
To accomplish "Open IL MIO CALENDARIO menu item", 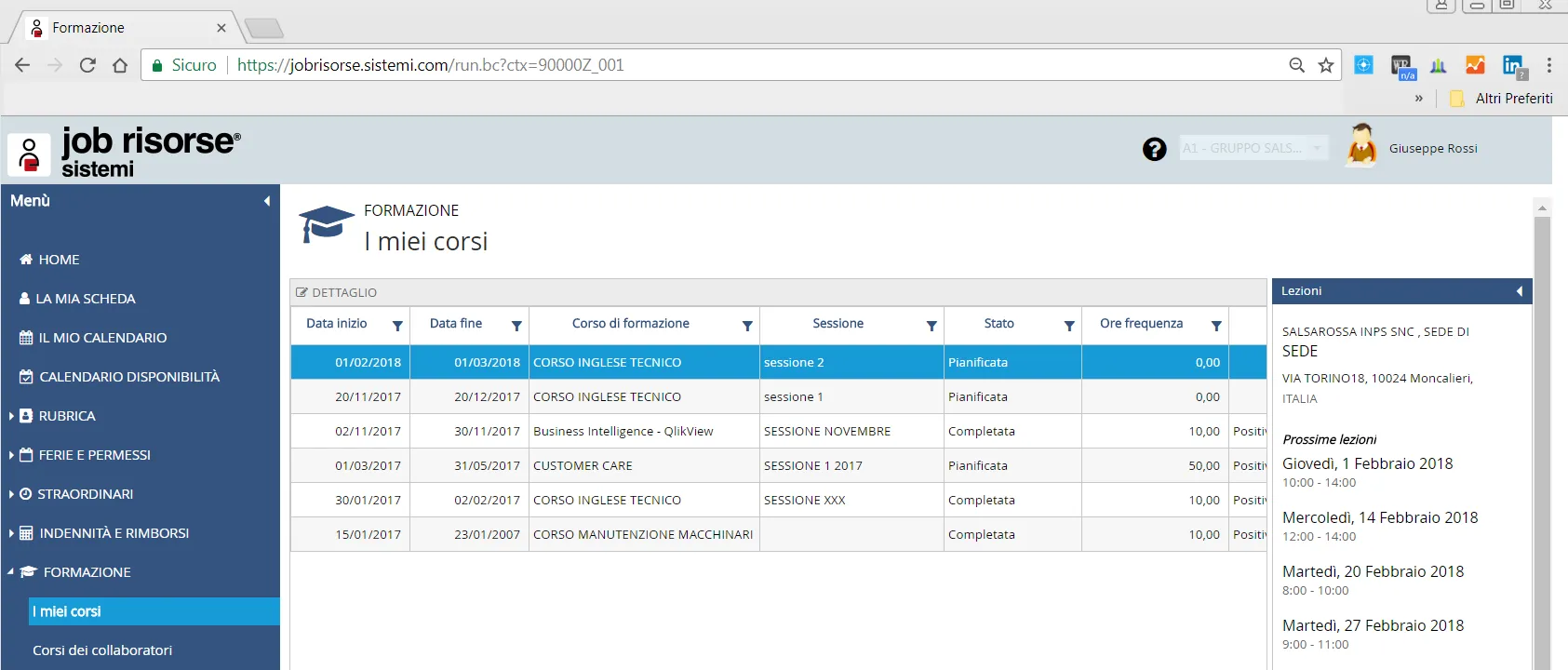I will (102, 338).
